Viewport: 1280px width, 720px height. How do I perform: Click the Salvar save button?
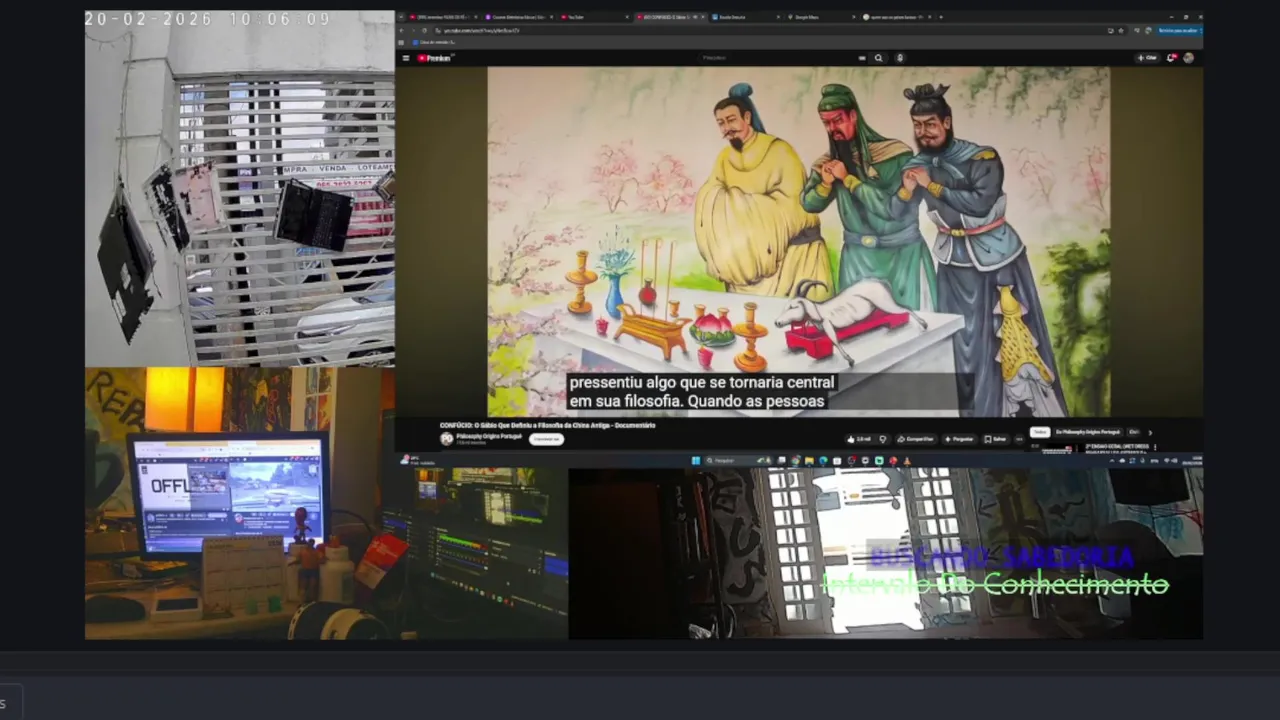pos(994,439)
